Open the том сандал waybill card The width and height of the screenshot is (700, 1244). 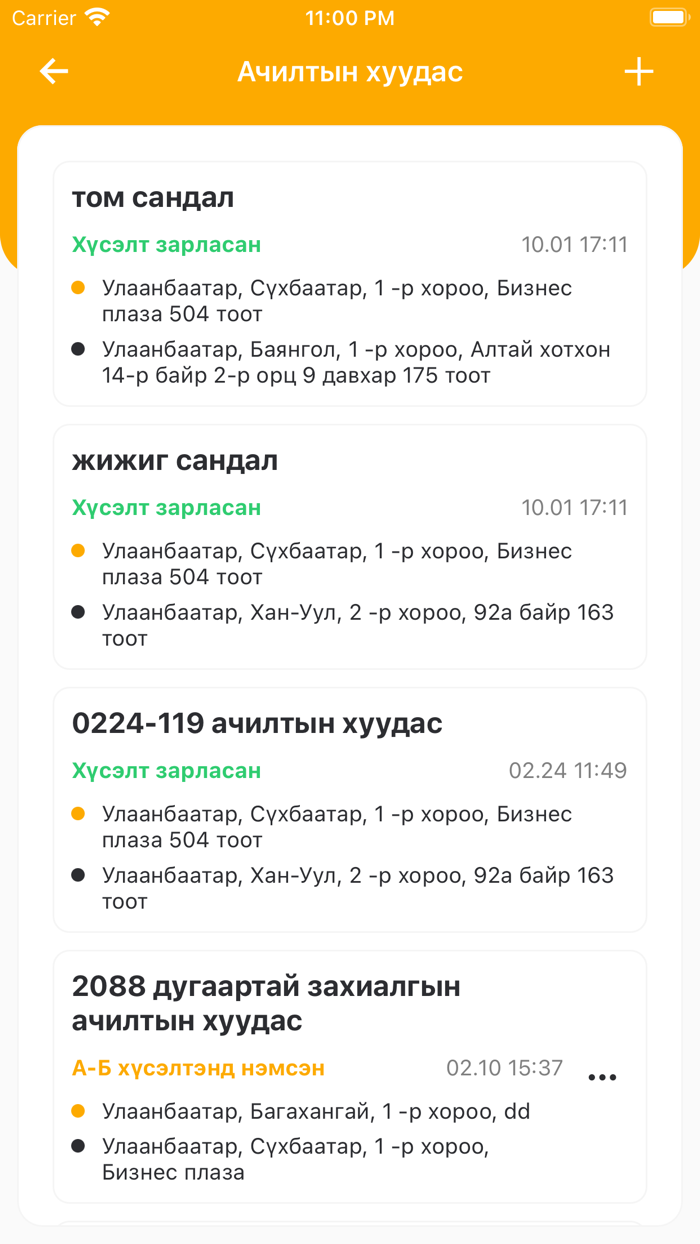(350, 283)
